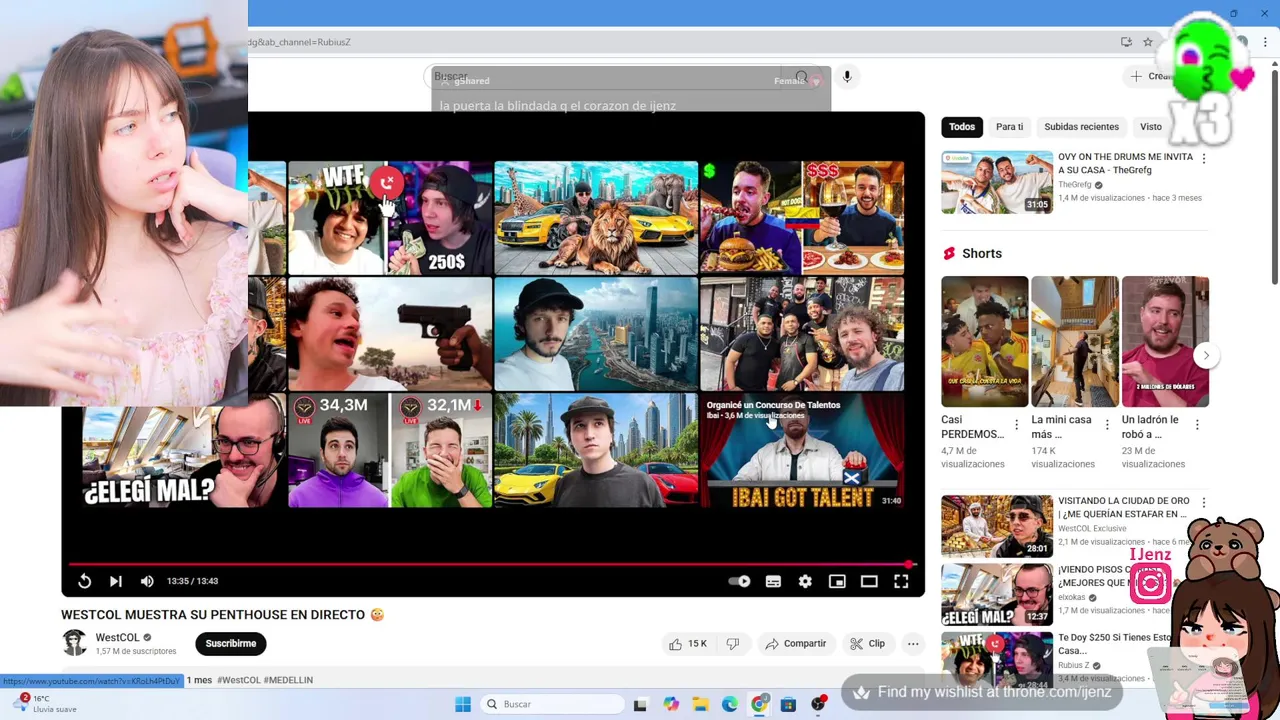Open the OBS Studio taskbar icon
The image size is (1280, 720).
818,704
